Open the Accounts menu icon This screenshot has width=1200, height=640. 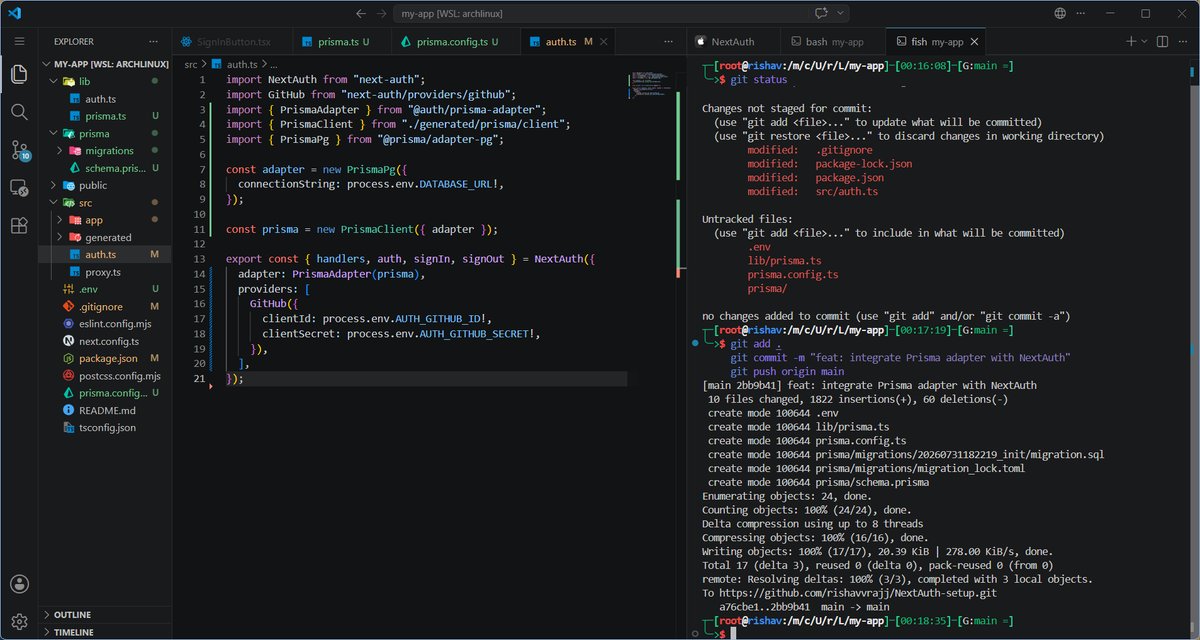19,584
